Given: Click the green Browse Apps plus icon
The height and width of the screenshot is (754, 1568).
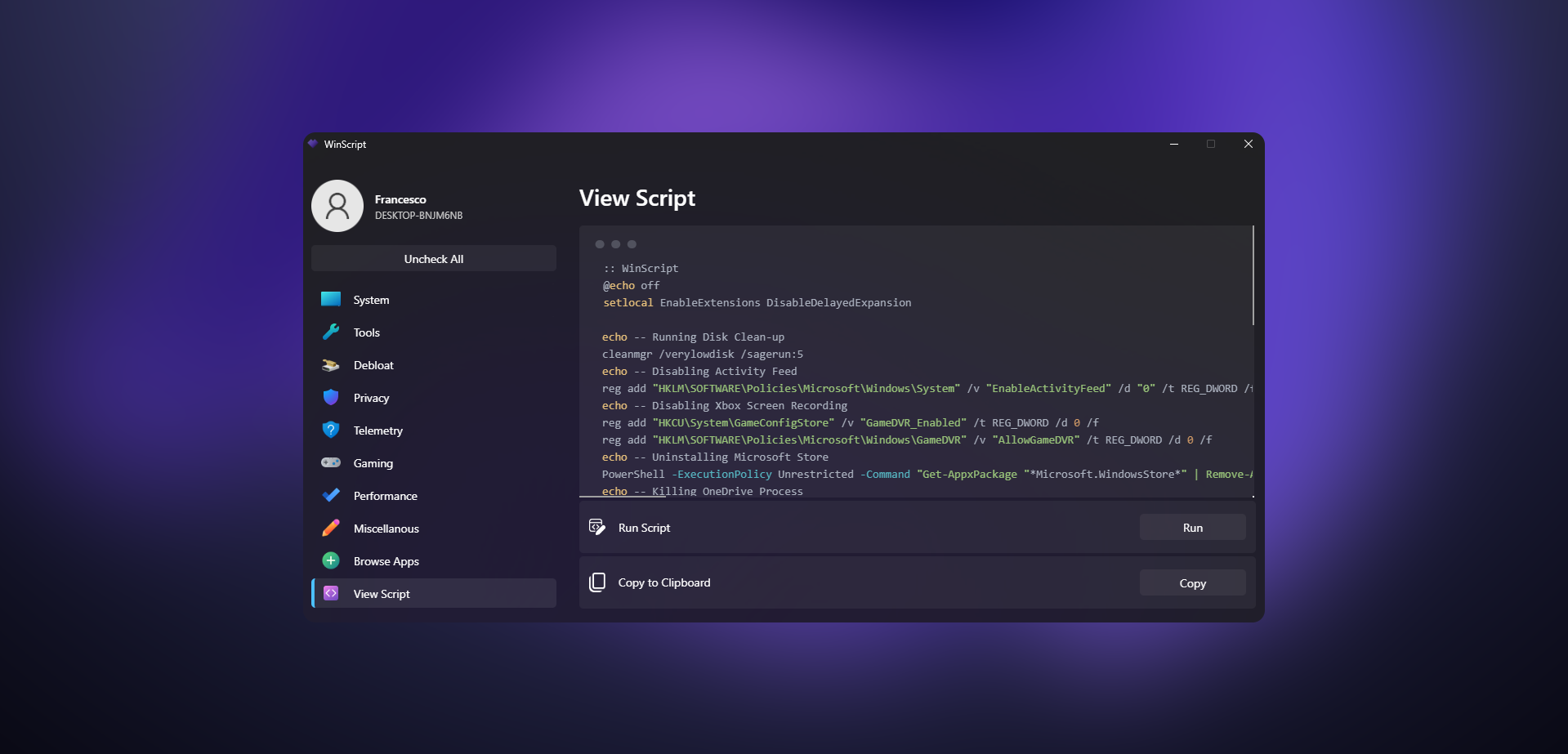Looking at the screenshot, I should [x=330, y=560].
